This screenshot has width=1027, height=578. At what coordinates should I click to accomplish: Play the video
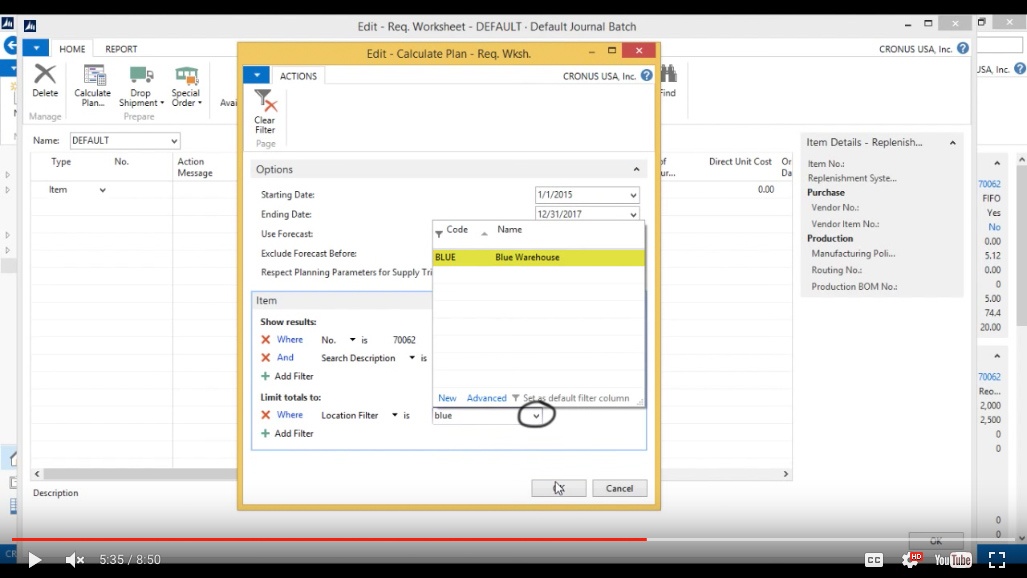click(x=34, y=560)
